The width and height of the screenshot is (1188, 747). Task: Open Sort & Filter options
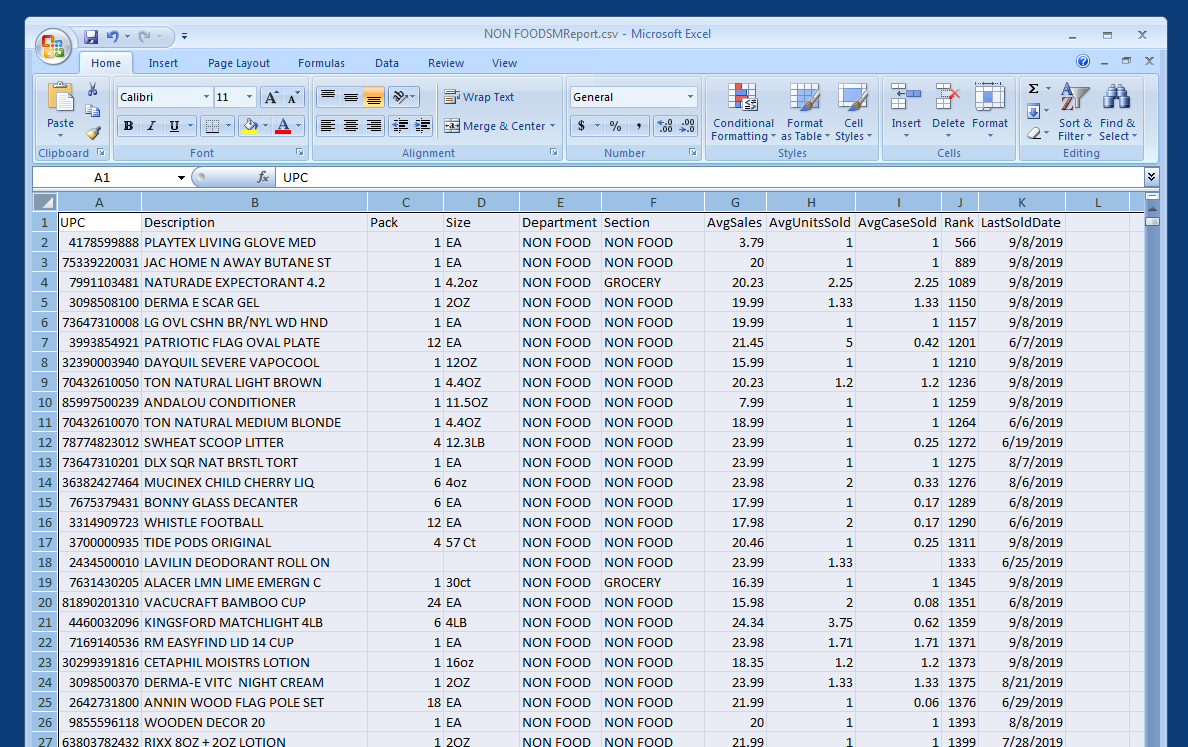pyautogui.click(x=1075, y=111)
